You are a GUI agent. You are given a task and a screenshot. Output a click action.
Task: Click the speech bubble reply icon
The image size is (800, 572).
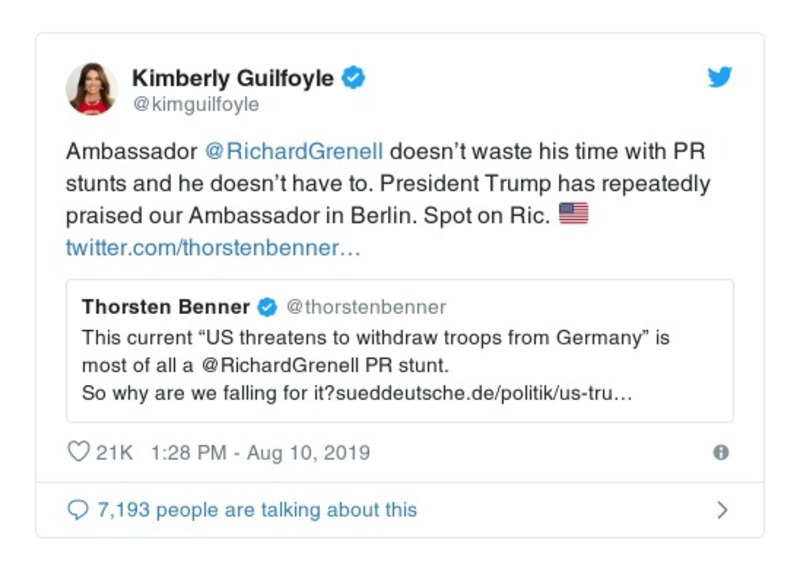tap(78, 510)
